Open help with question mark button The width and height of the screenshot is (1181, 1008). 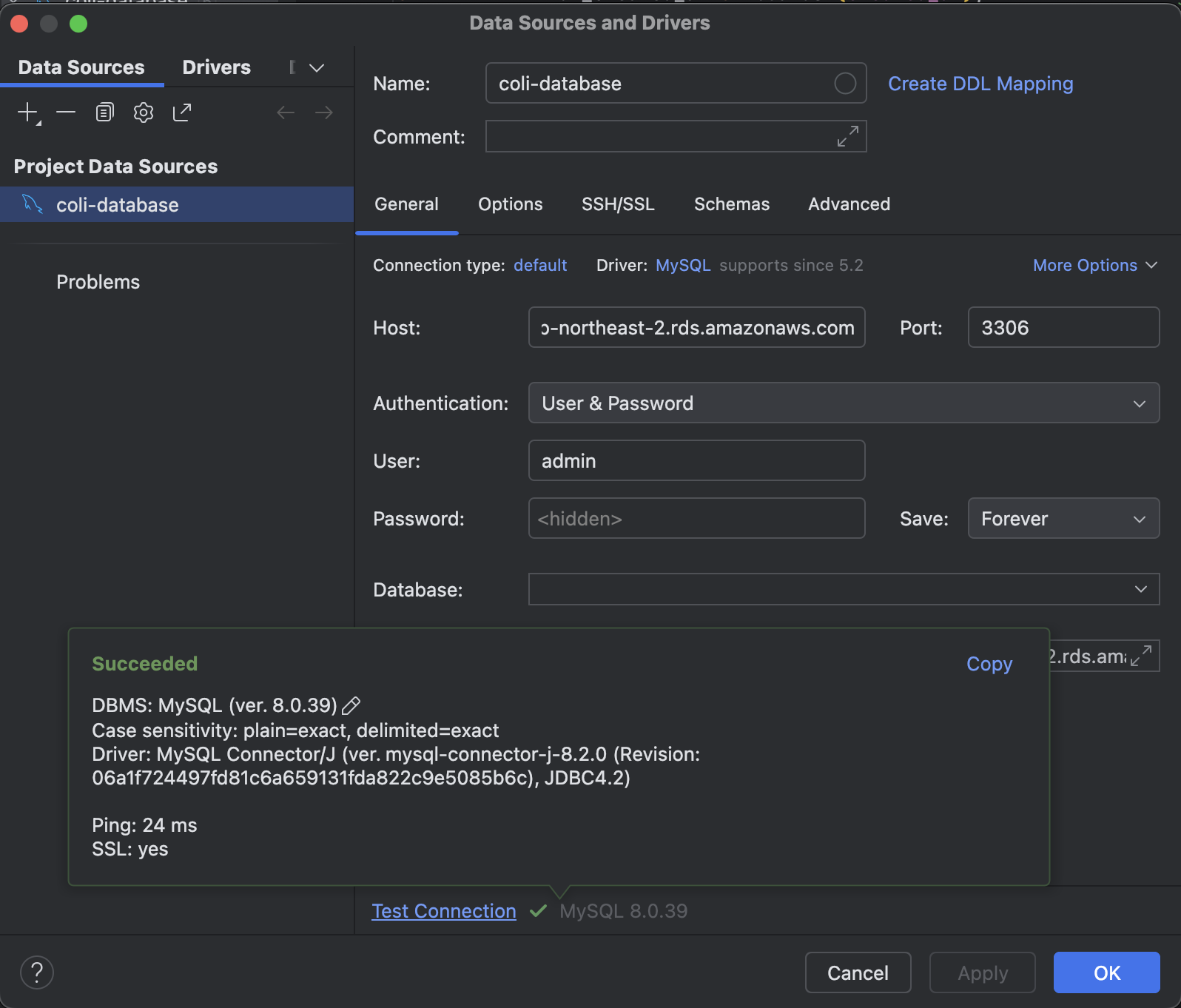click(x=37, y=972)
